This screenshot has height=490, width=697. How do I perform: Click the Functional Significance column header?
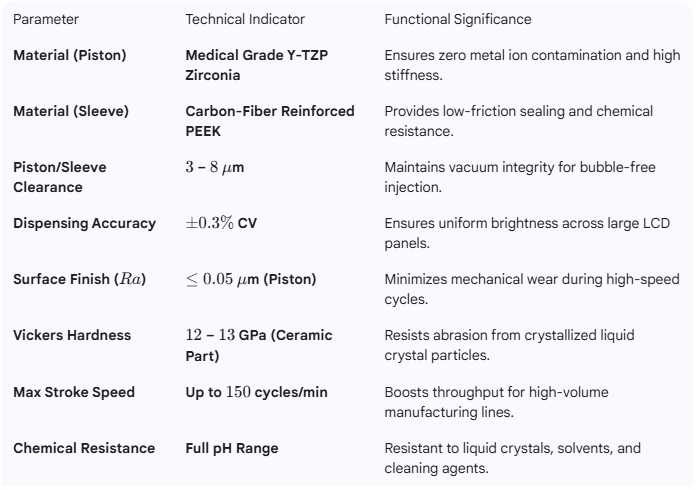(458, 19)
